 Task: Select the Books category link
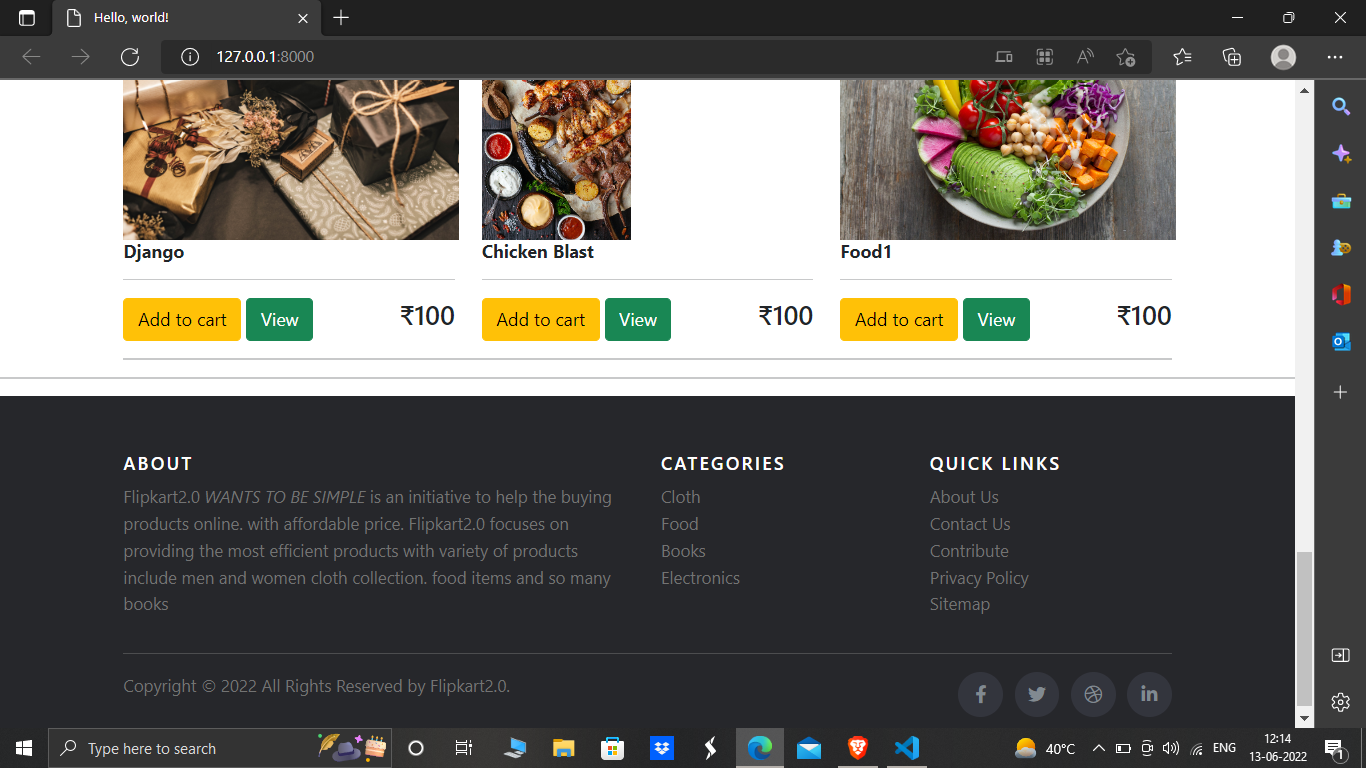click(x=683, y=550)
